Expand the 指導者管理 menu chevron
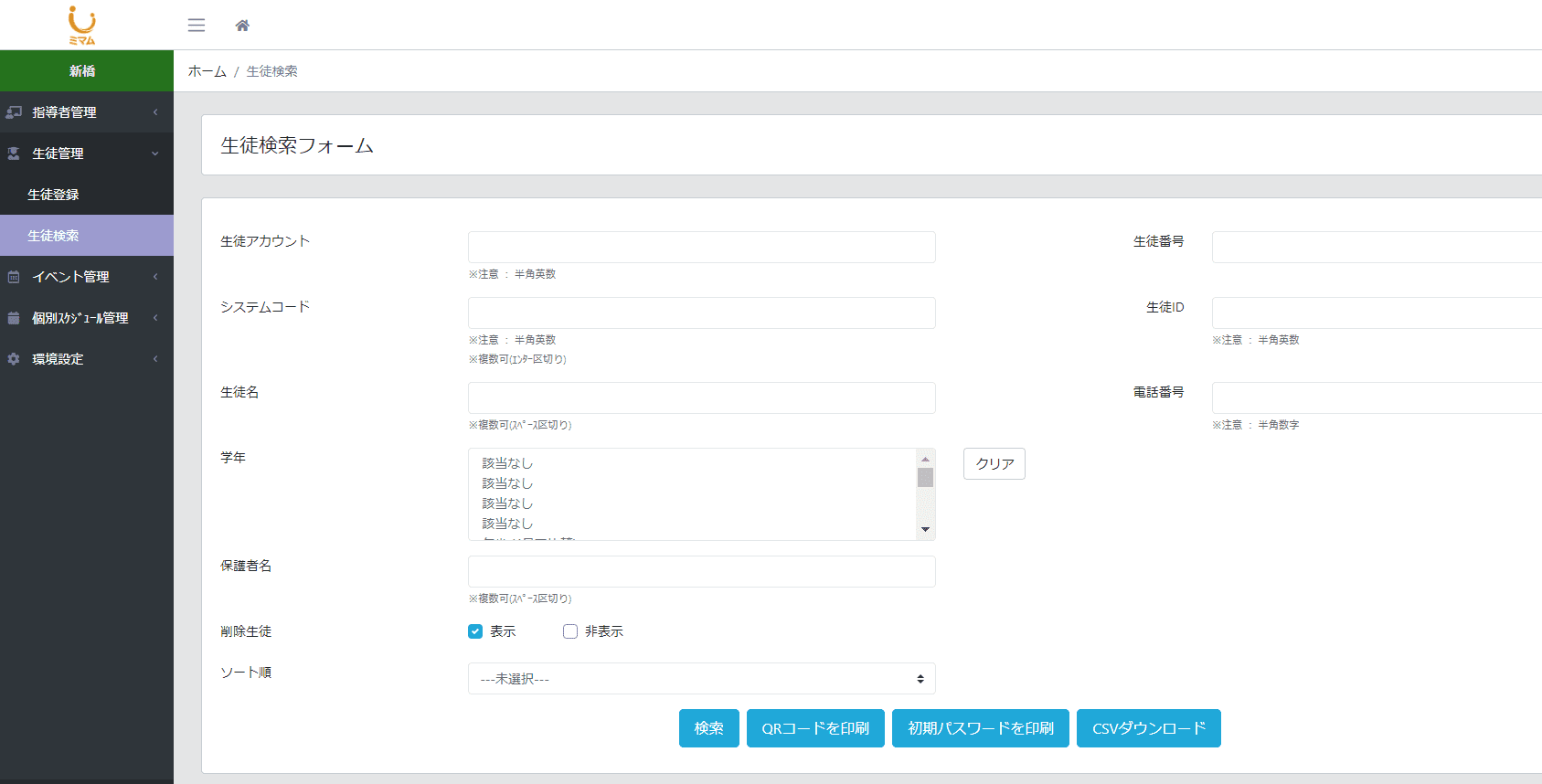1542x784 pixels. pyautogui.click(x=155, y=112)
